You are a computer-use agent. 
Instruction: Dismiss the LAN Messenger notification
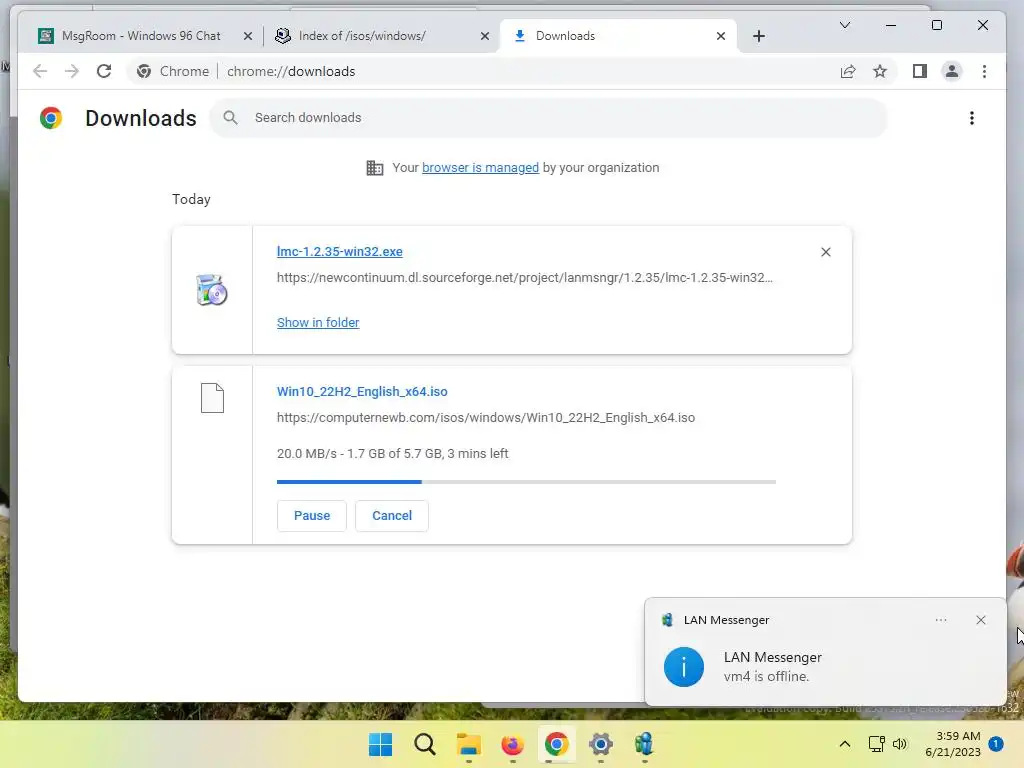tap(981, 620)
